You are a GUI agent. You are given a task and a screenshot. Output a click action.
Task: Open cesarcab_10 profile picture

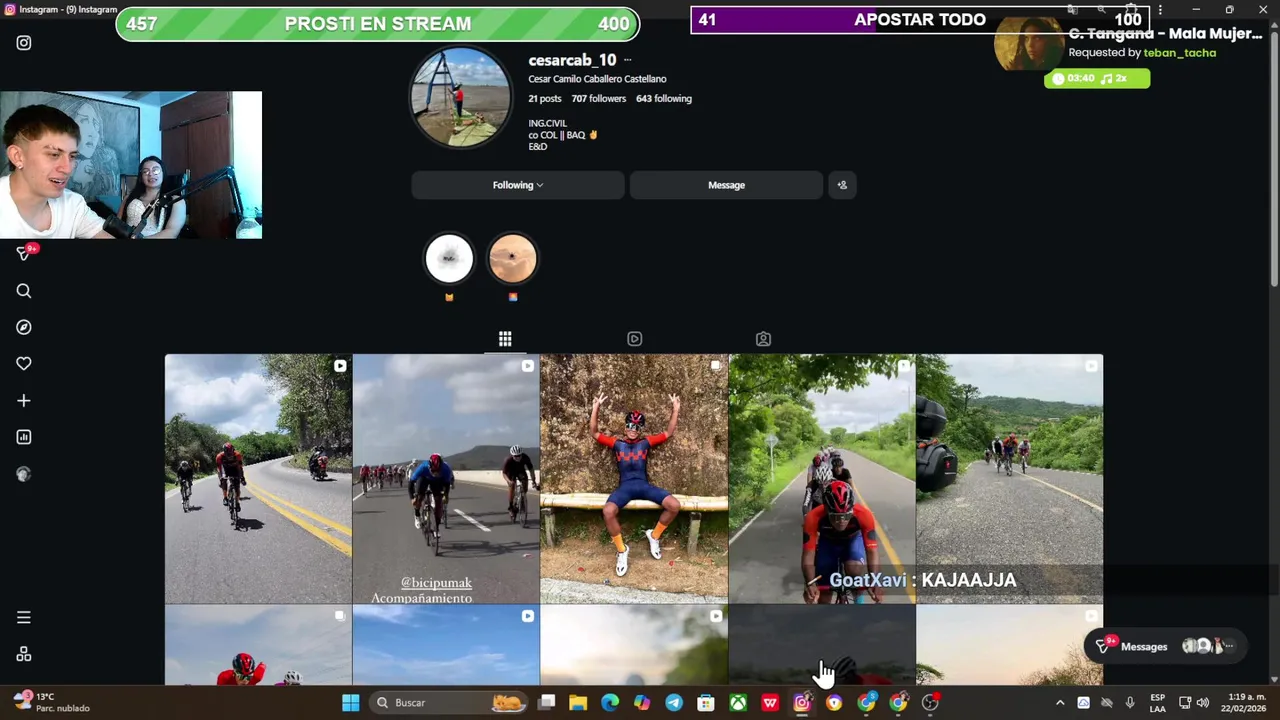click(461, 98)
